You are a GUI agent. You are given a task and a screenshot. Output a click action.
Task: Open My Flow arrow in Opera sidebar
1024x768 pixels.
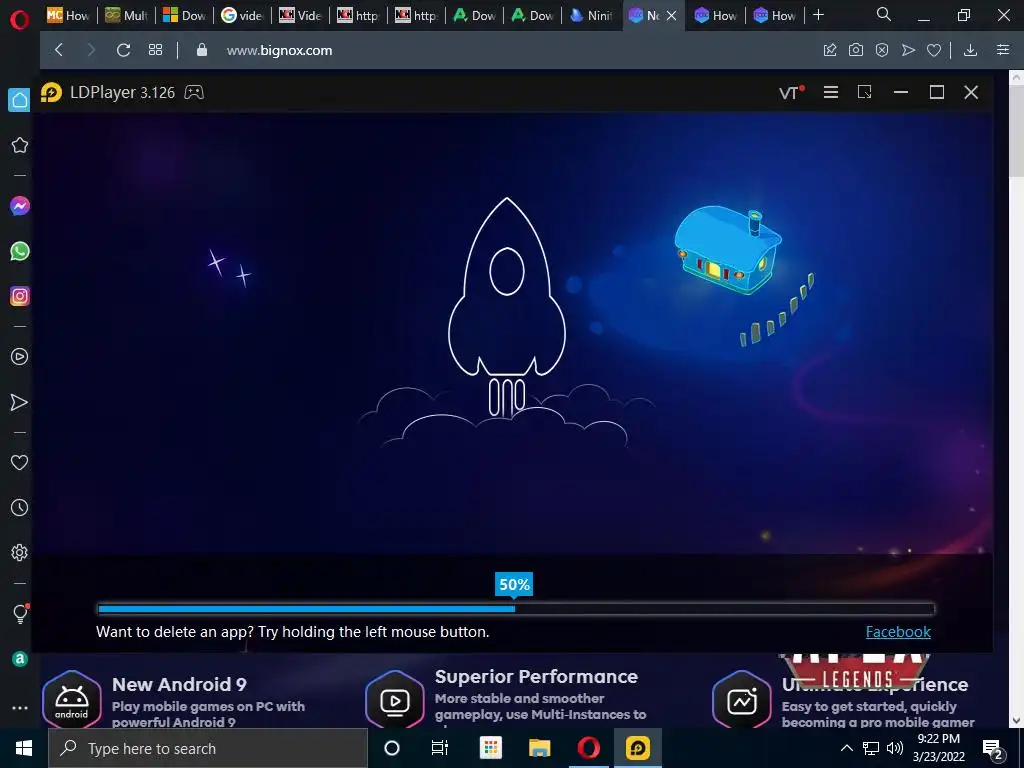click(x=20, y=402)
